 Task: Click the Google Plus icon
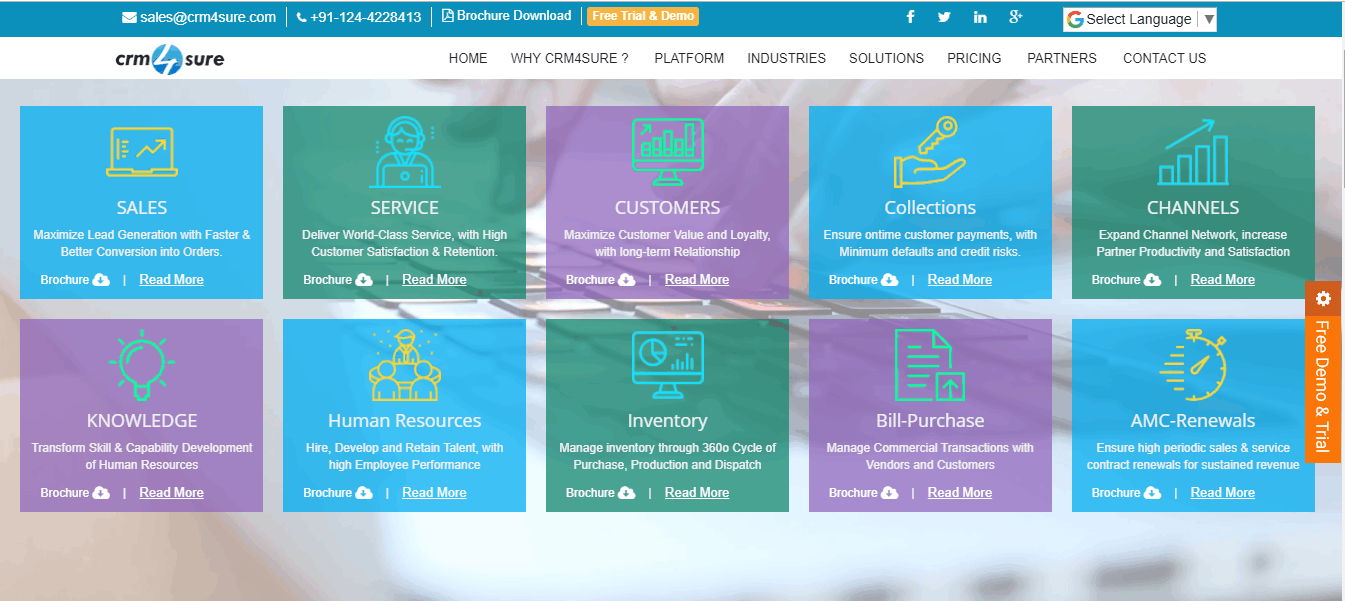click(x=1016, y=17)
